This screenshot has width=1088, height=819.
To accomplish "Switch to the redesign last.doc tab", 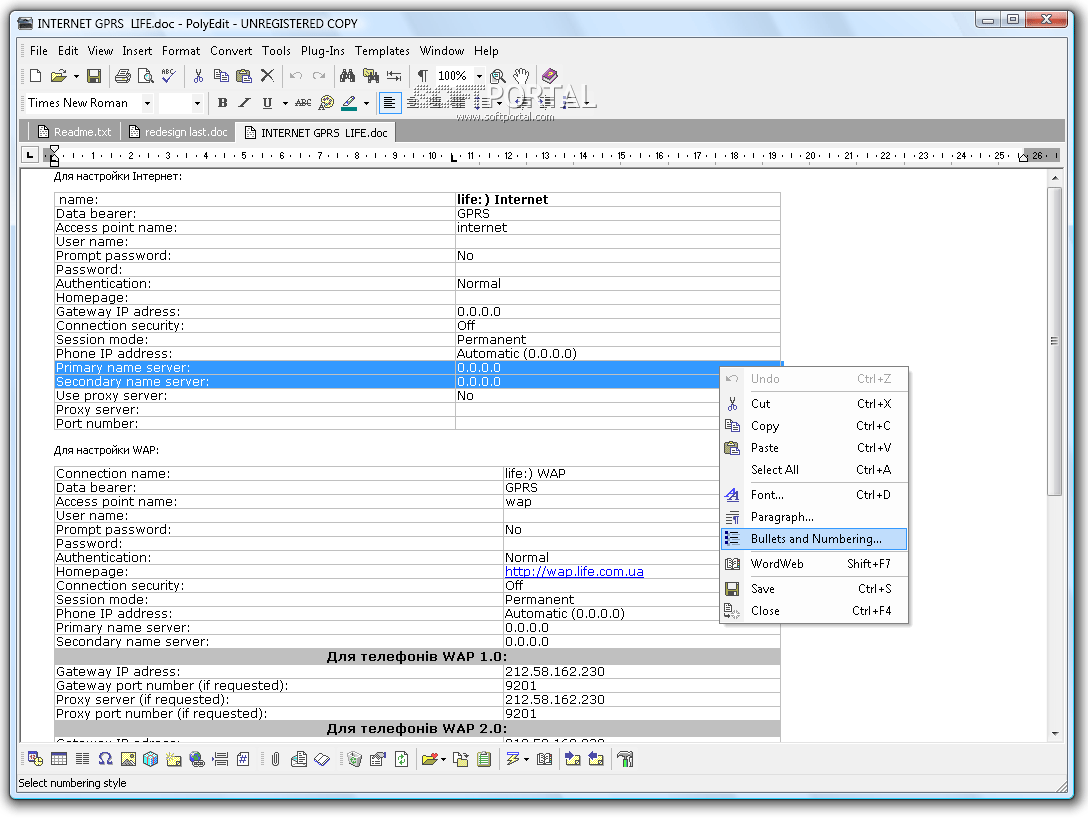I will [x=179, y=132].
